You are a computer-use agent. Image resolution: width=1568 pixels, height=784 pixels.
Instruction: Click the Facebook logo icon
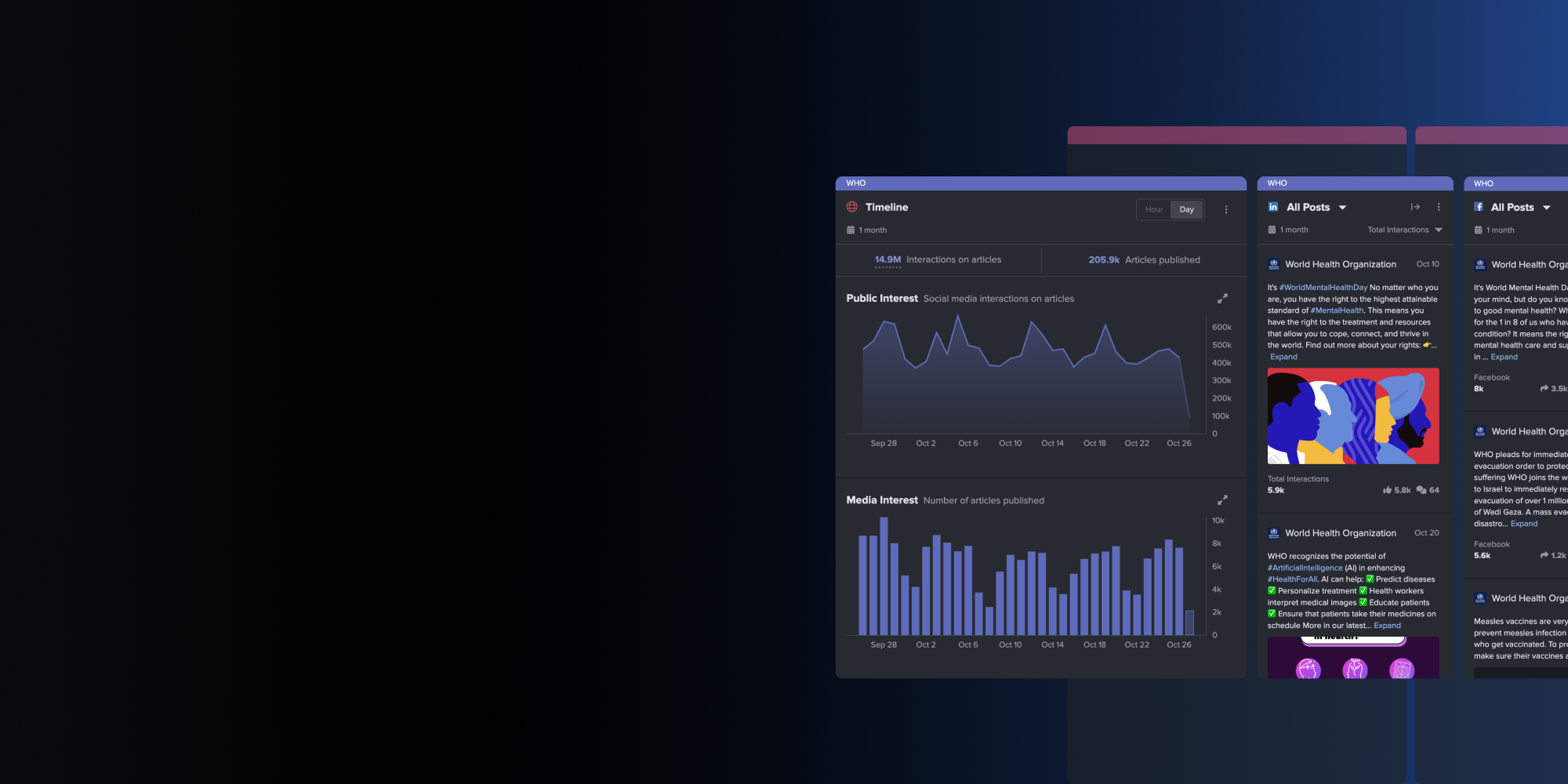[1478, 207]
